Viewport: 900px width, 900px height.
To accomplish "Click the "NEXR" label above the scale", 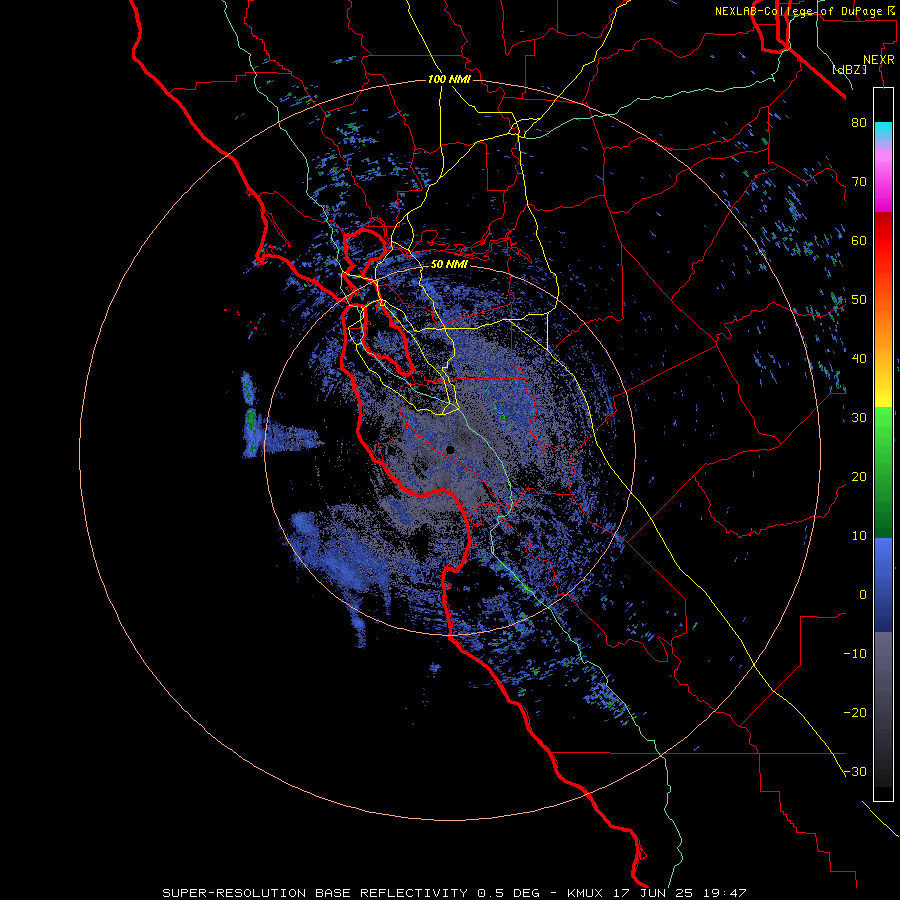I will 878,60.
